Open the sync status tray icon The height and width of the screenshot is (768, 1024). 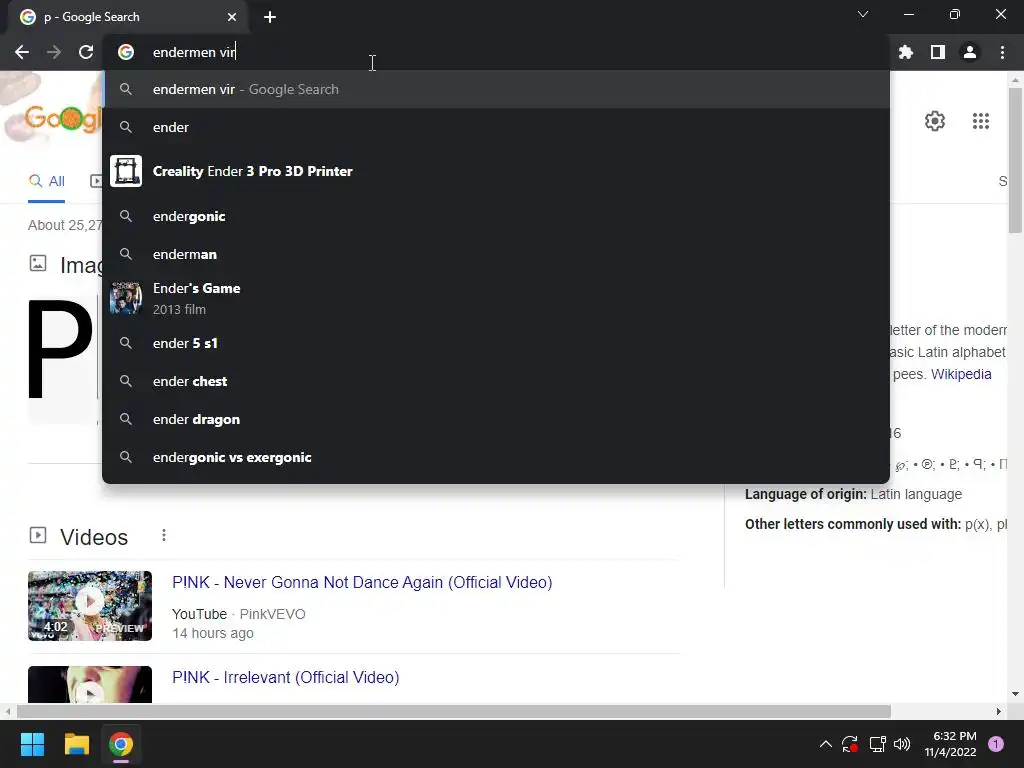pos(850,744)
